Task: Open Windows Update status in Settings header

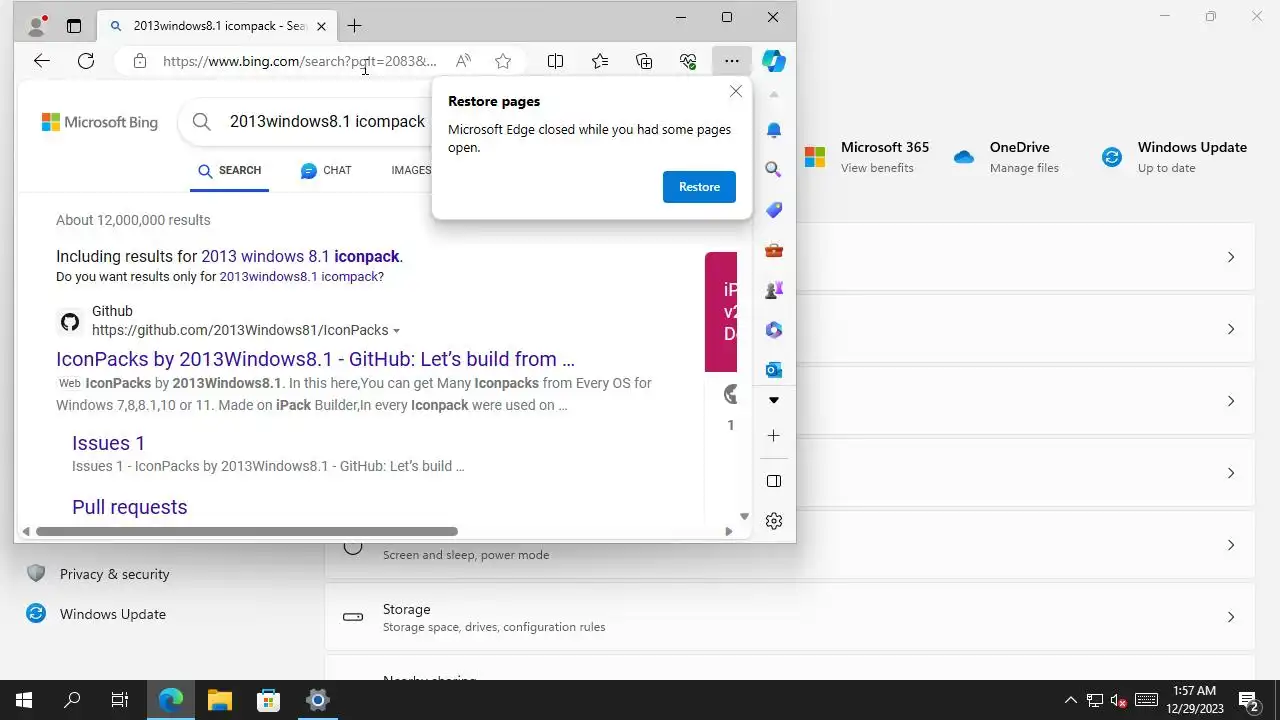Action: [1174, 157]
